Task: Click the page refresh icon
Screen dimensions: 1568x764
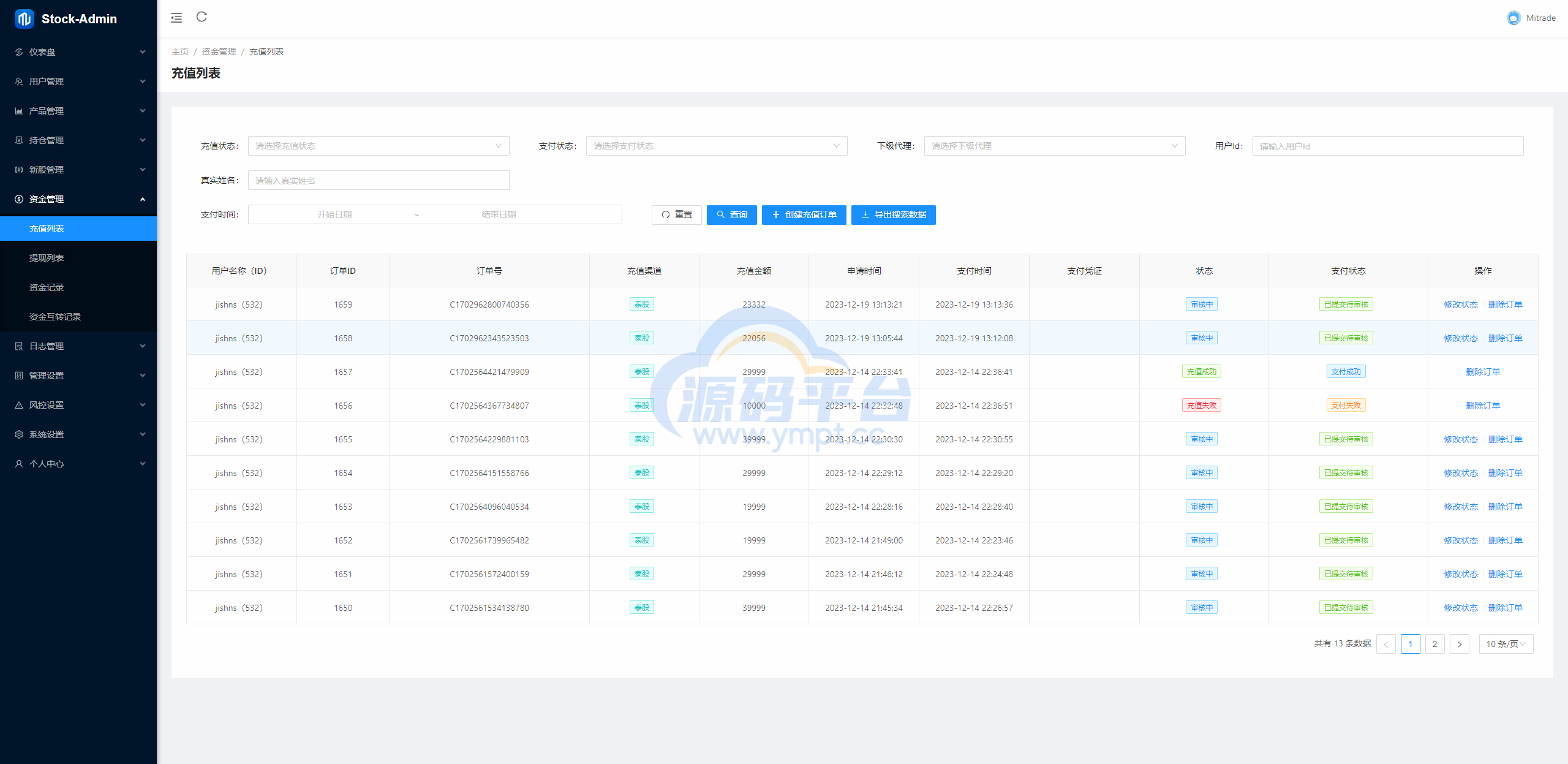Action: pos(202,17)
